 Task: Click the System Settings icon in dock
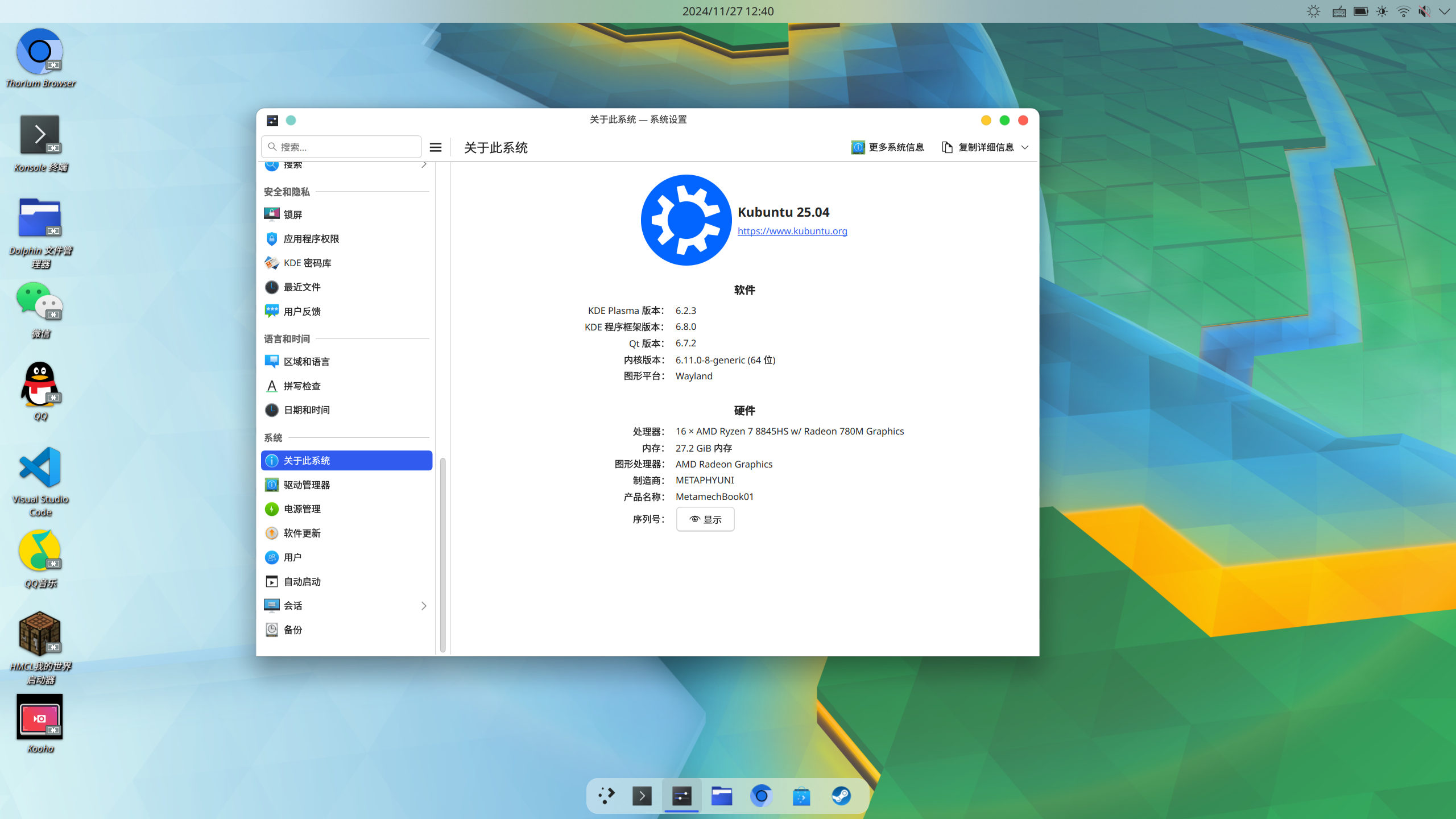pos(681,796)
